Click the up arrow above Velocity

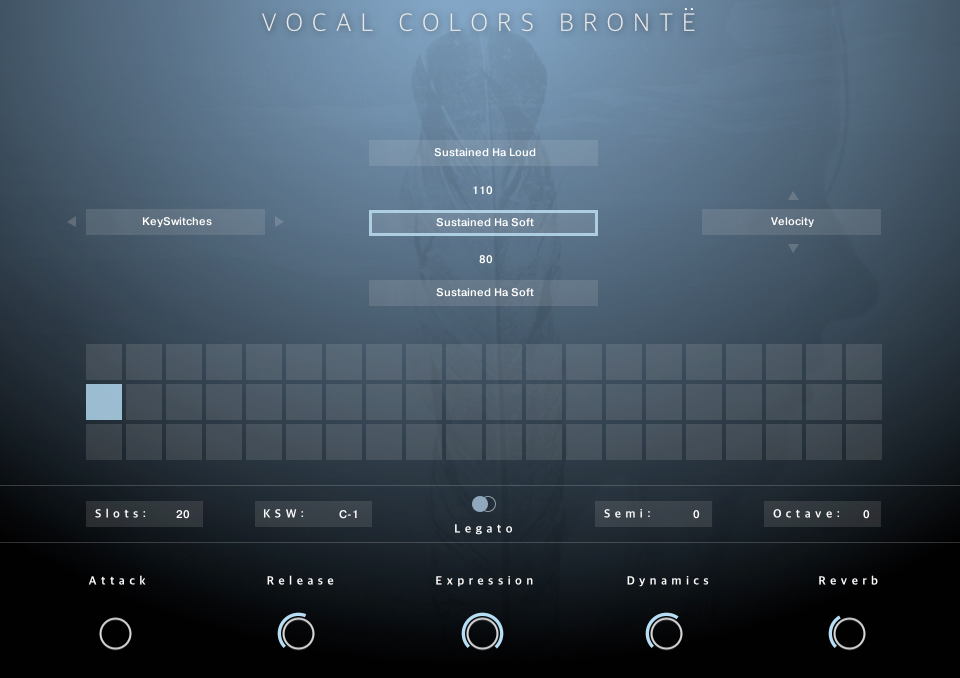793,196
